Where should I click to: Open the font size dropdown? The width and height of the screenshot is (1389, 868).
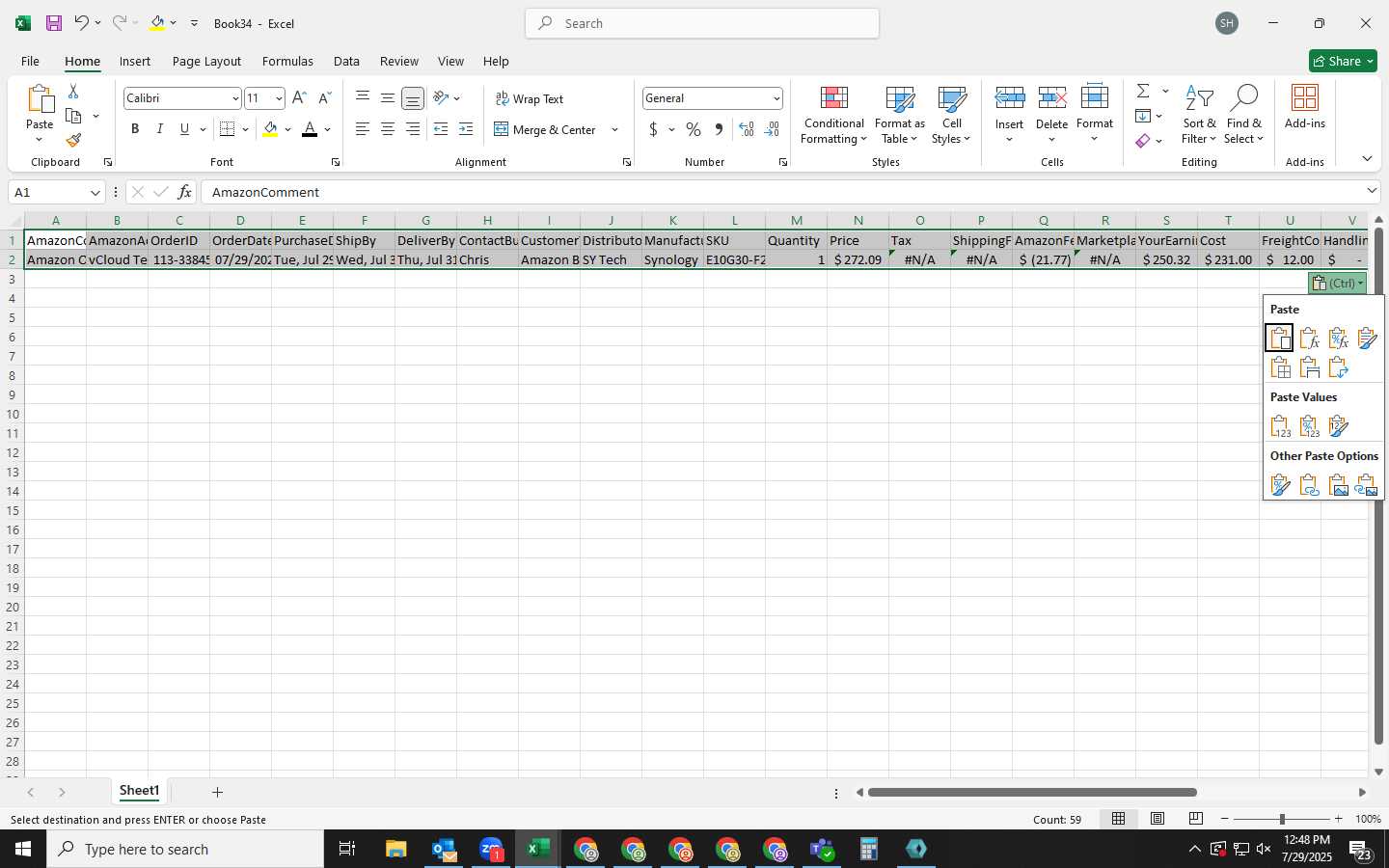(279, 98)
